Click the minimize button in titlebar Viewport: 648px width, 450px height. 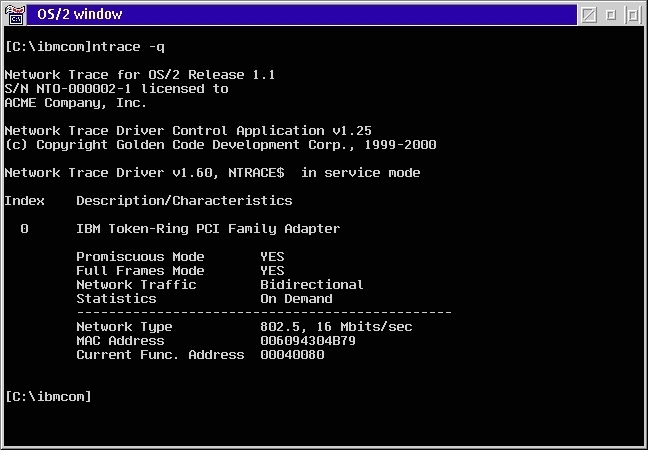click(x=611, y=15)
